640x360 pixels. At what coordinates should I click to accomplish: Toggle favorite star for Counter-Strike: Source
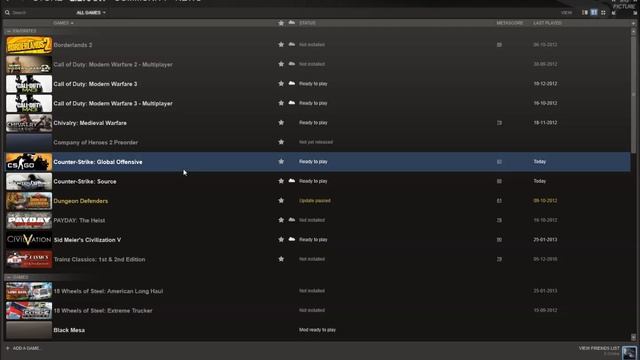281,181
